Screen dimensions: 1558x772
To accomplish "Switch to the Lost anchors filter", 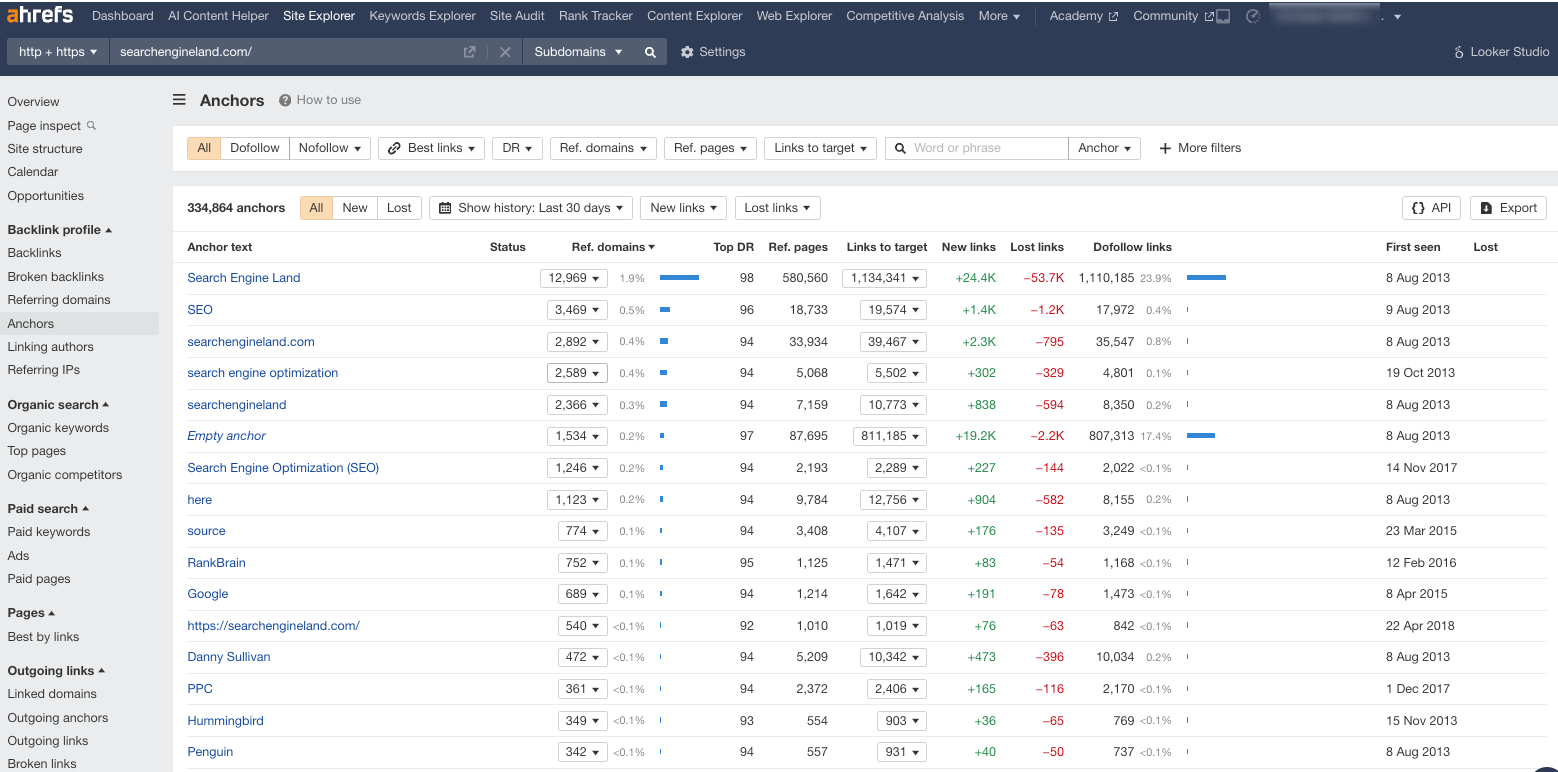I will pyautogui.click(x=399, y=208).
